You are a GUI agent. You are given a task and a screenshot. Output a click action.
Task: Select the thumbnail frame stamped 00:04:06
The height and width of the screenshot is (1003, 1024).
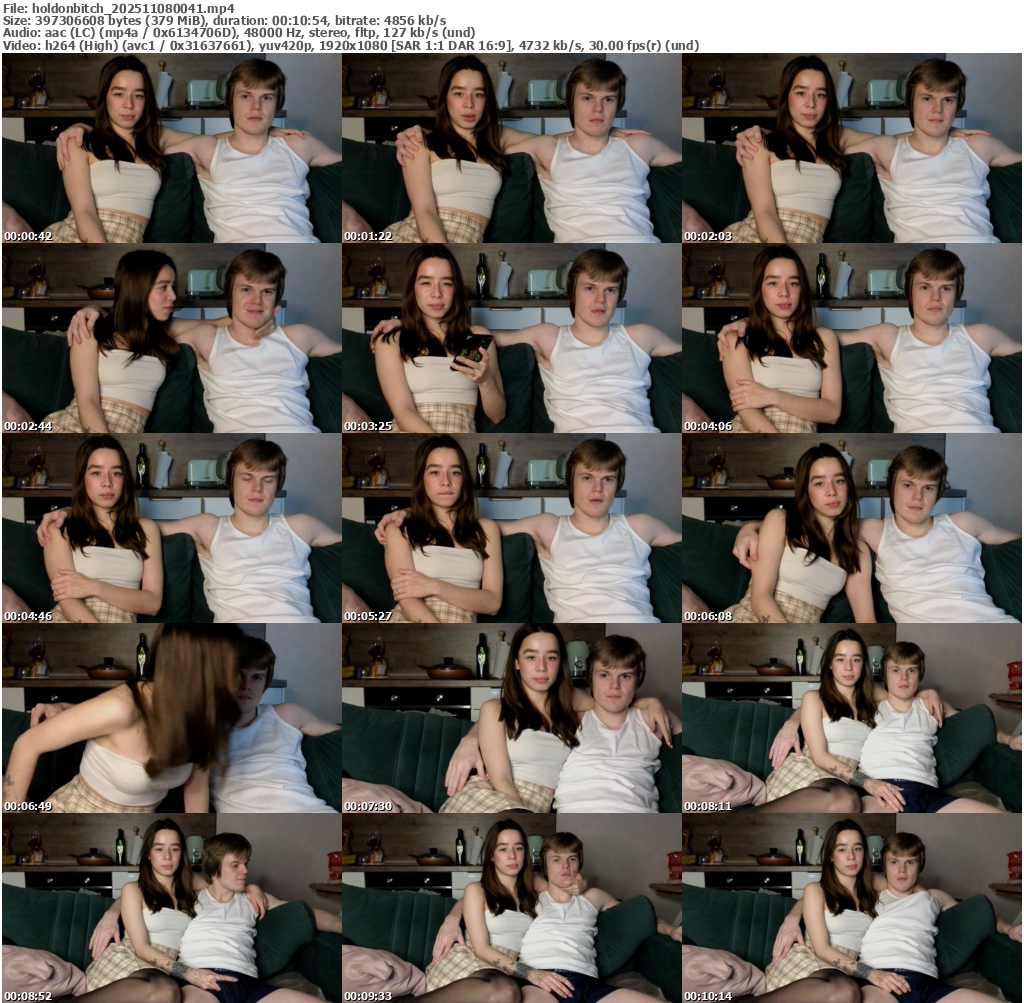(852, 338)
